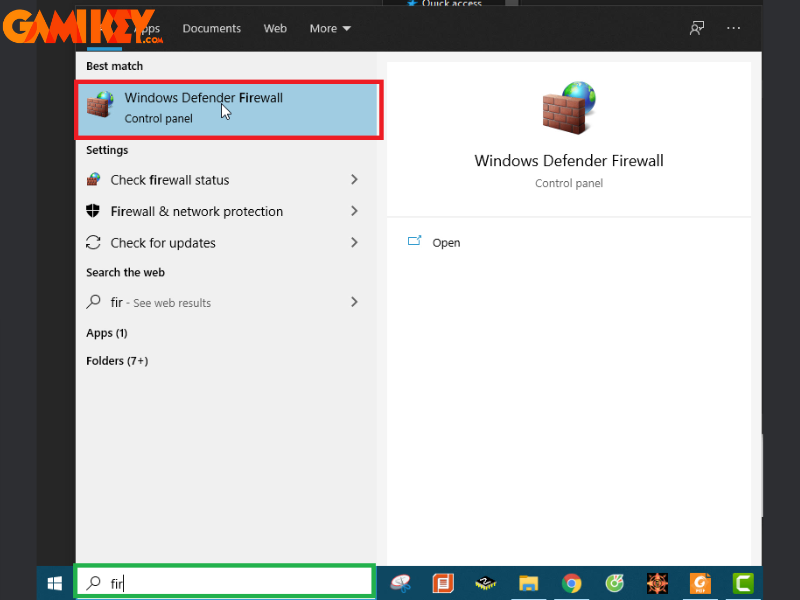Viewport: 800px width, 600px height.
Task: Open Windows Defender Firewall via Open link
Action: 446,242
